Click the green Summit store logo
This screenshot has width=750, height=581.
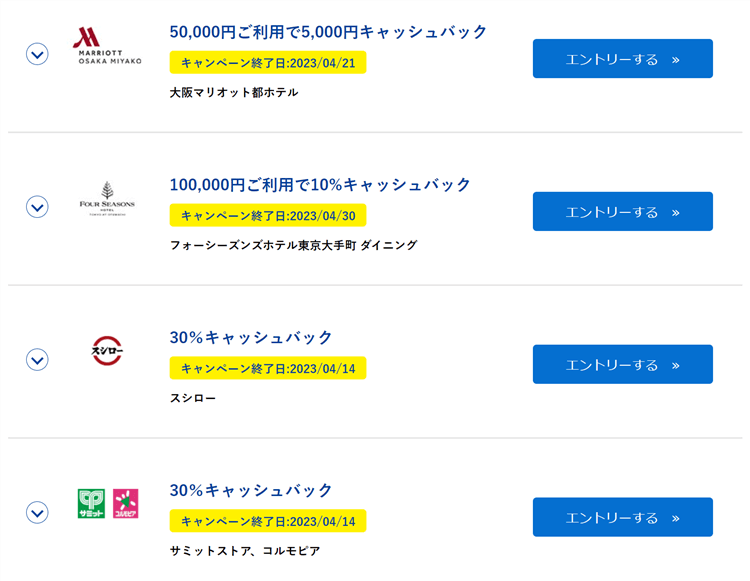[x=91, y=503]
